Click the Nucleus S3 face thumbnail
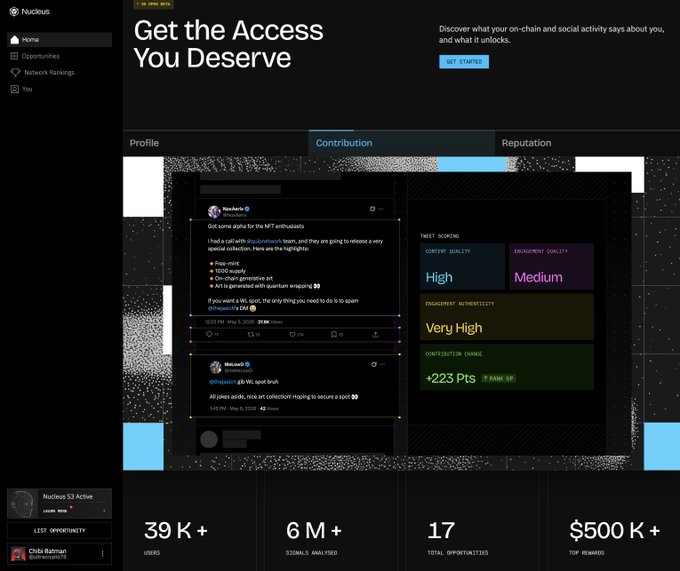 pos(23,504)
